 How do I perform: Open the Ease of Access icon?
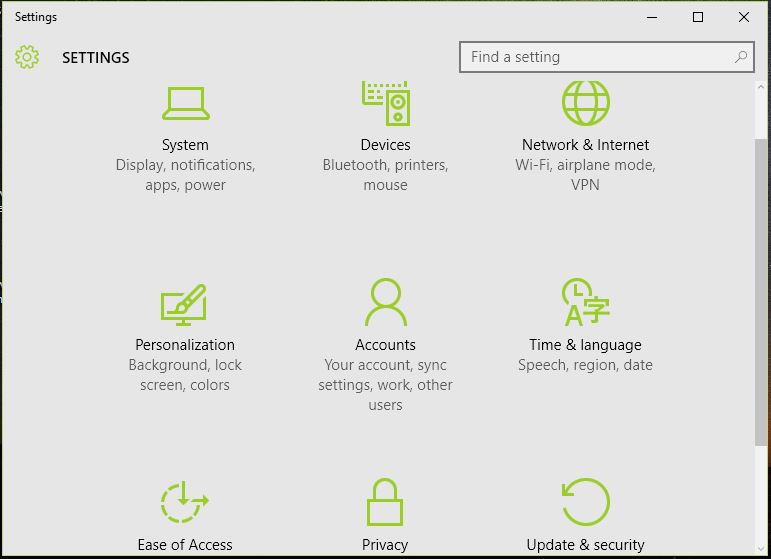point(184,502)
